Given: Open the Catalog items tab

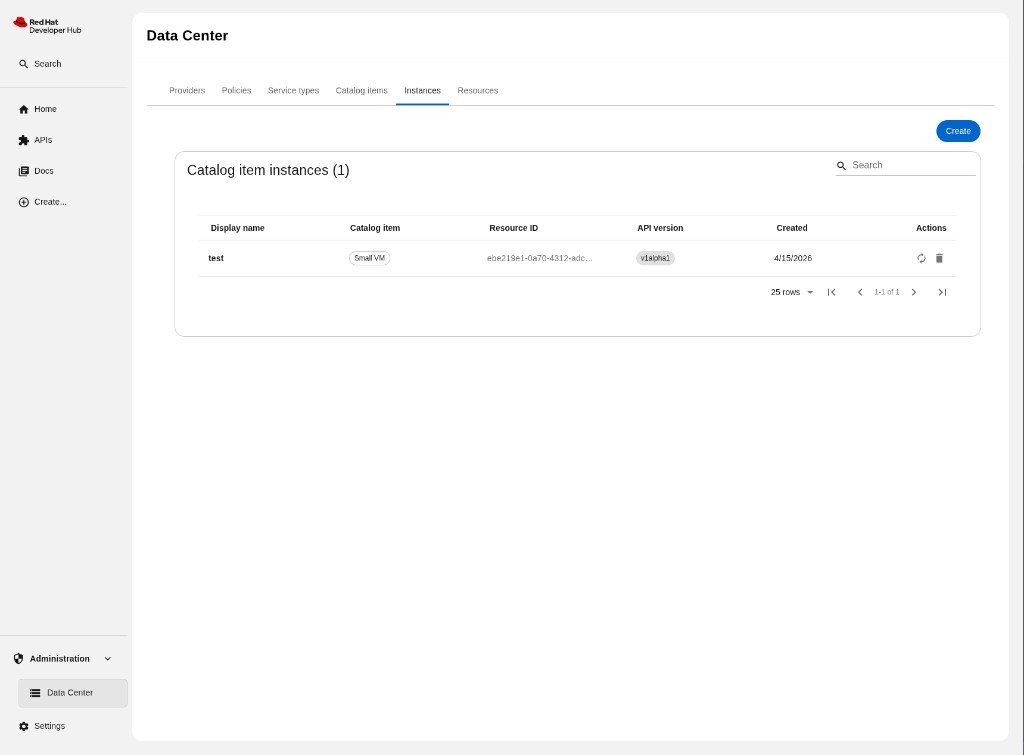Looking at the screenshot, I should coord(361,91).
